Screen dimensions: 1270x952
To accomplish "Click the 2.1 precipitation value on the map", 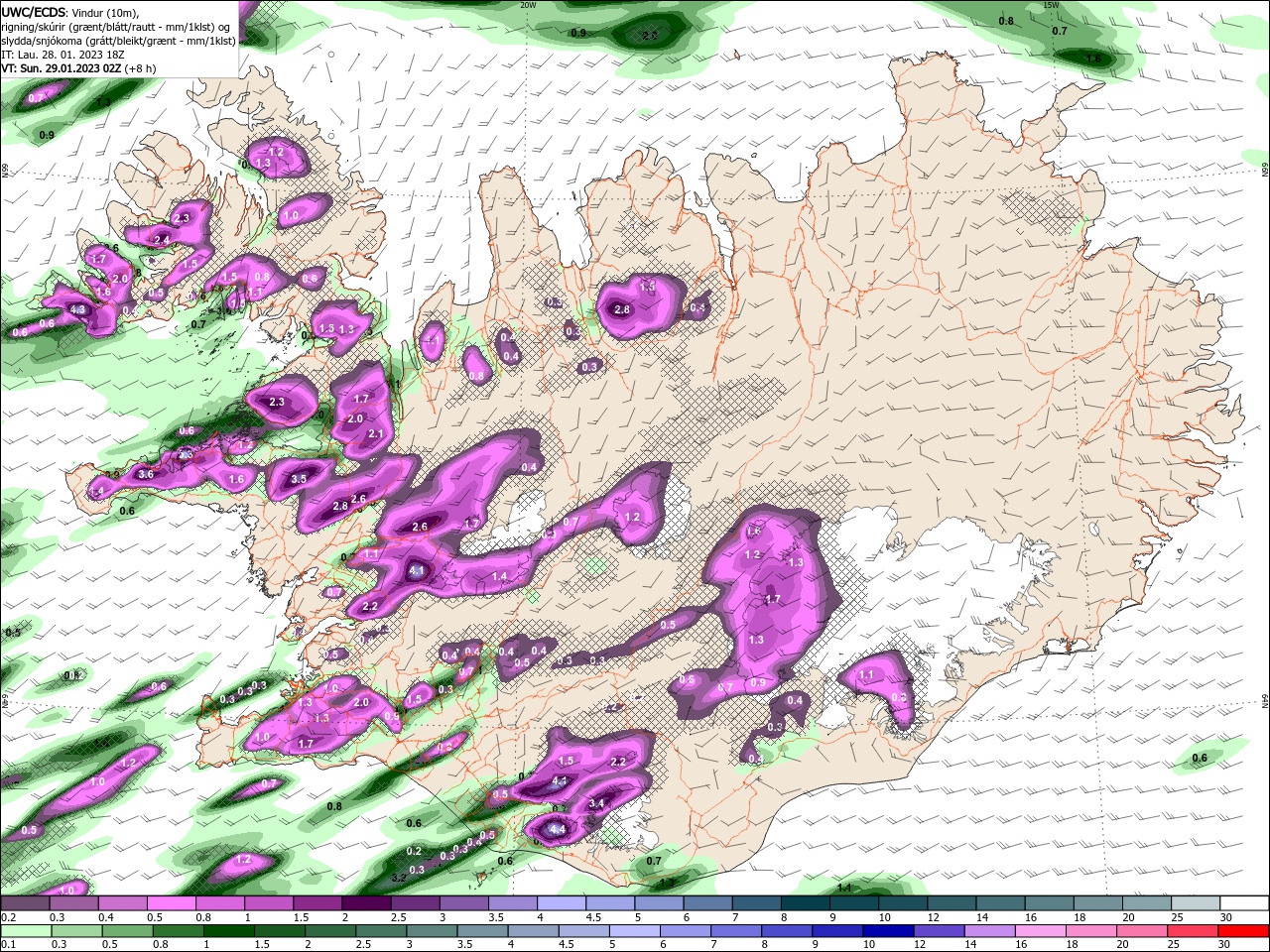I will (375, 434).
